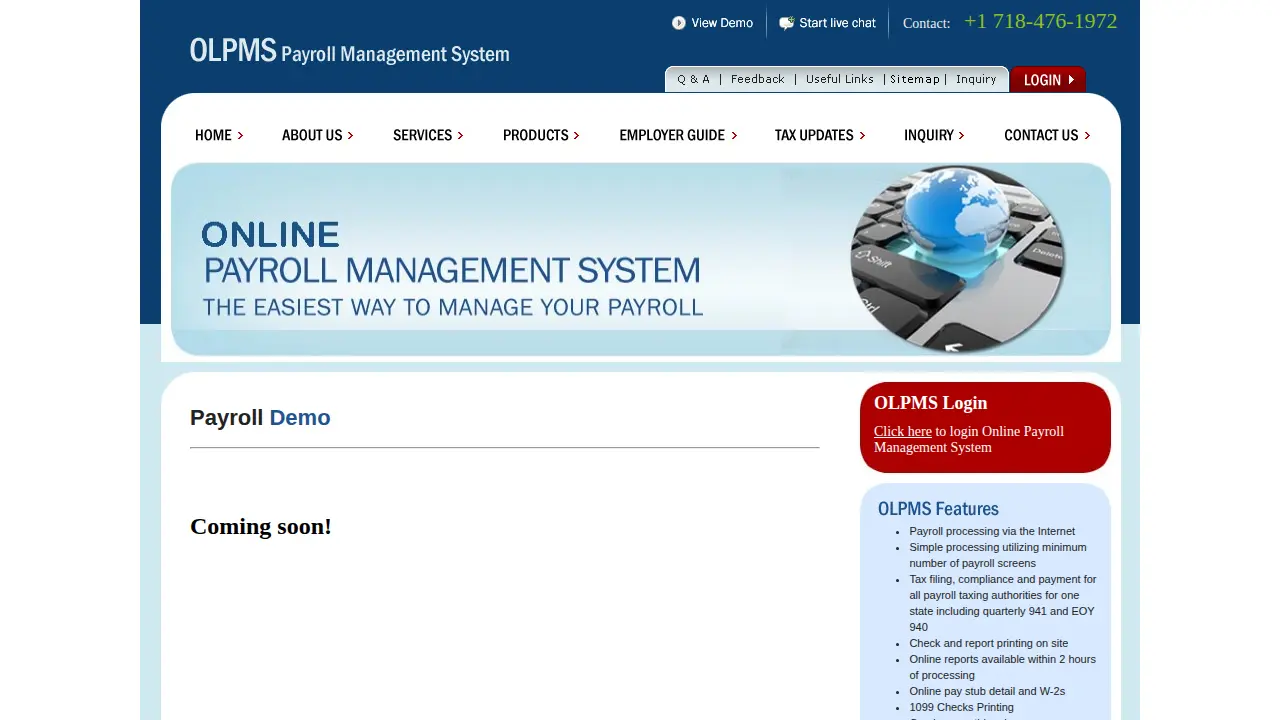Click the red LOGIN button
Screen dimensions: 1280x720
point(1048,79)
